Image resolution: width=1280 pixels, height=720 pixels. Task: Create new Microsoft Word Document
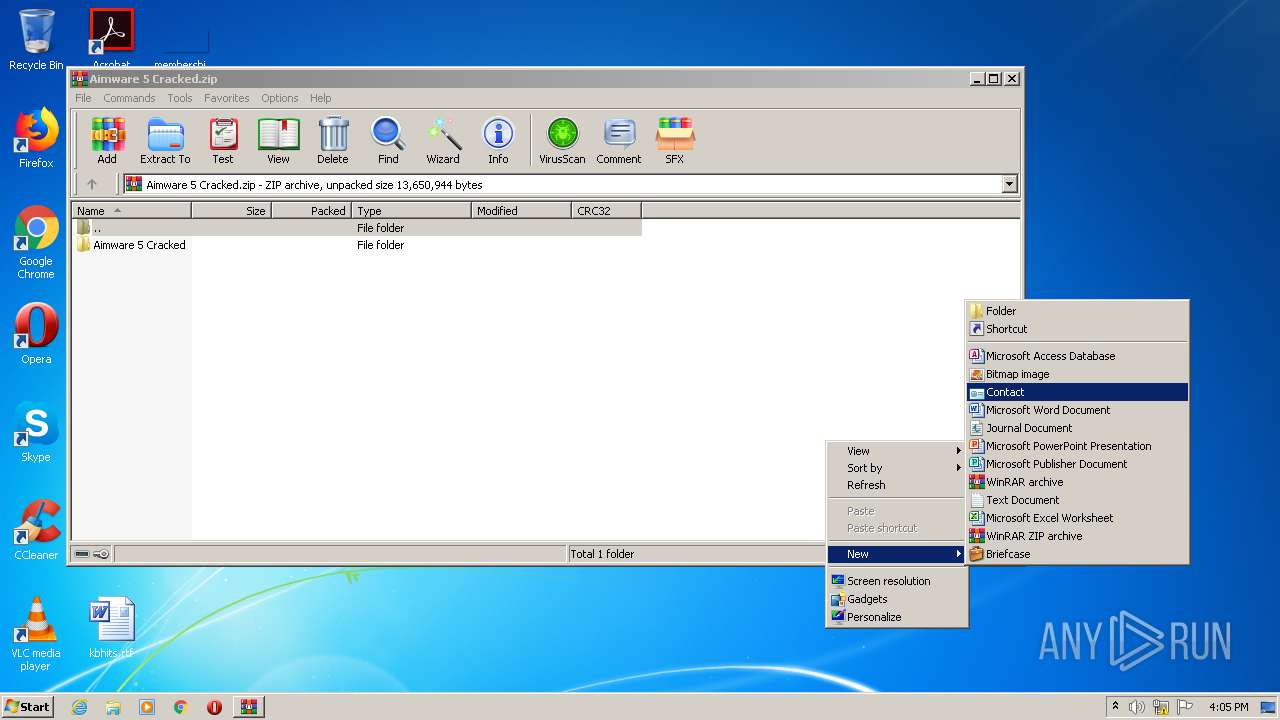point(1077,410)
